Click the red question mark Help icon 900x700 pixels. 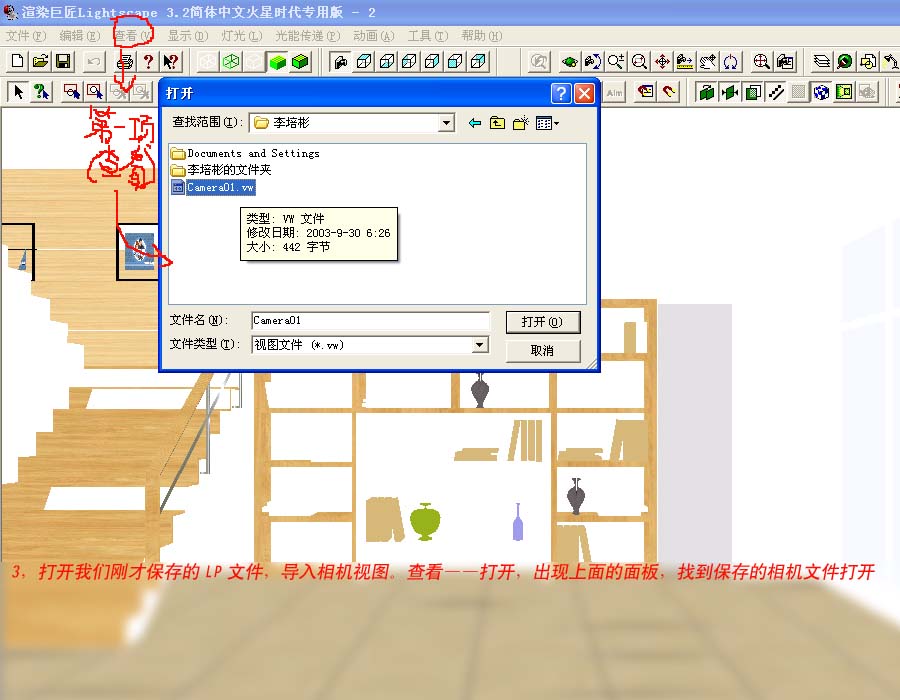(x=148, y=61)
